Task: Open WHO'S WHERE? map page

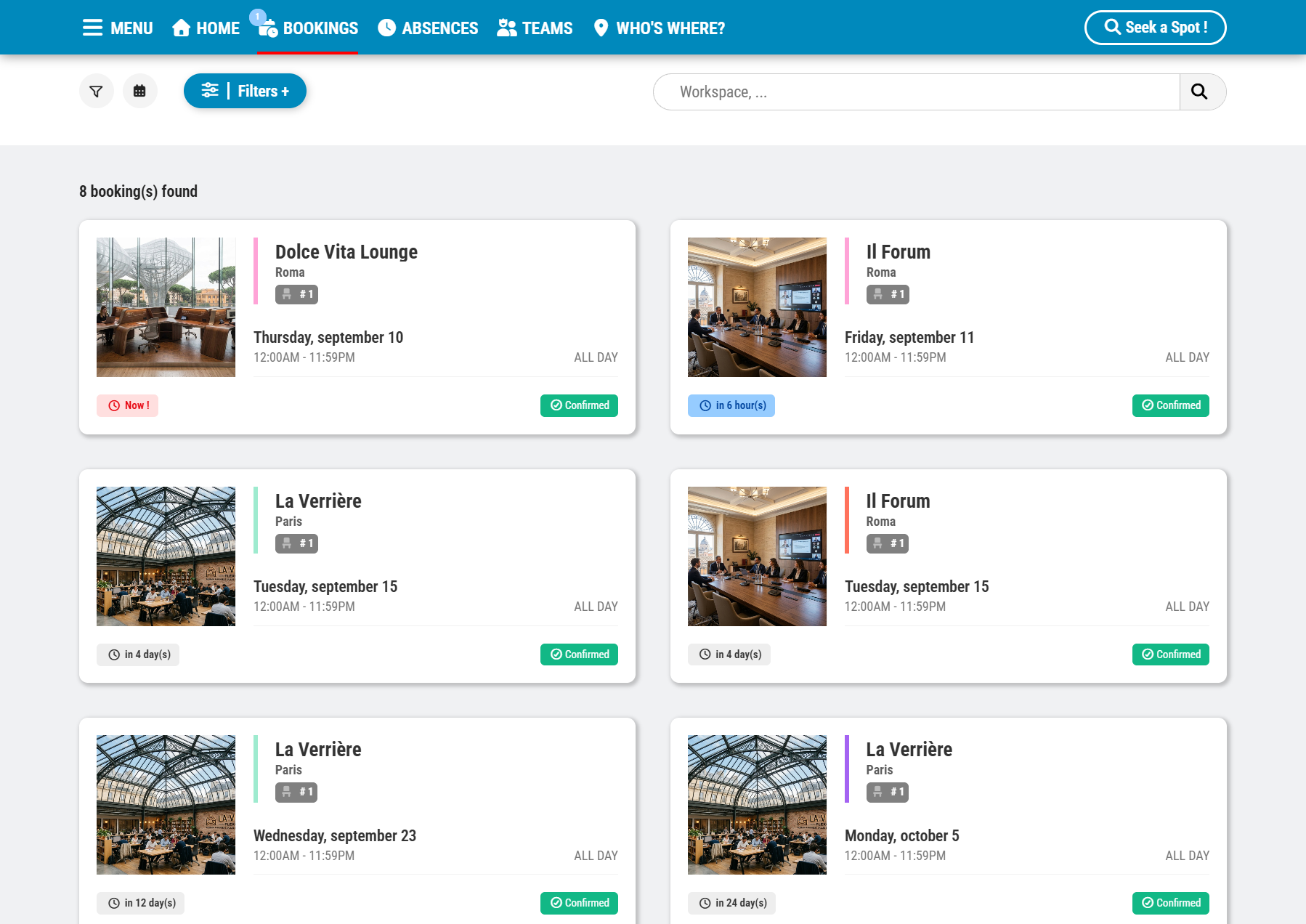Action: pyautogui.click(x=659, y=28)
